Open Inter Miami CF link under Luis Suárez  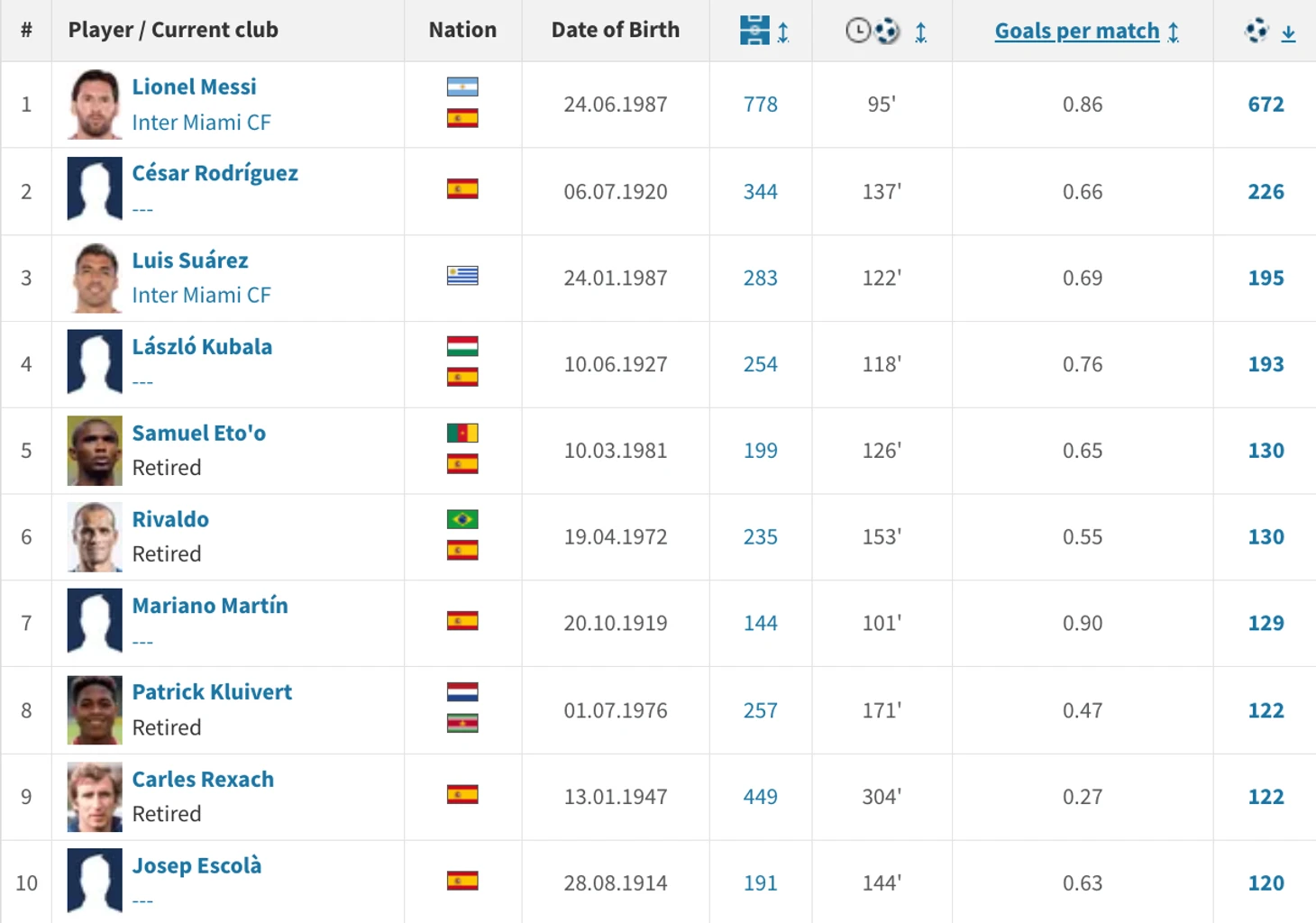click(x=201, y=295)
